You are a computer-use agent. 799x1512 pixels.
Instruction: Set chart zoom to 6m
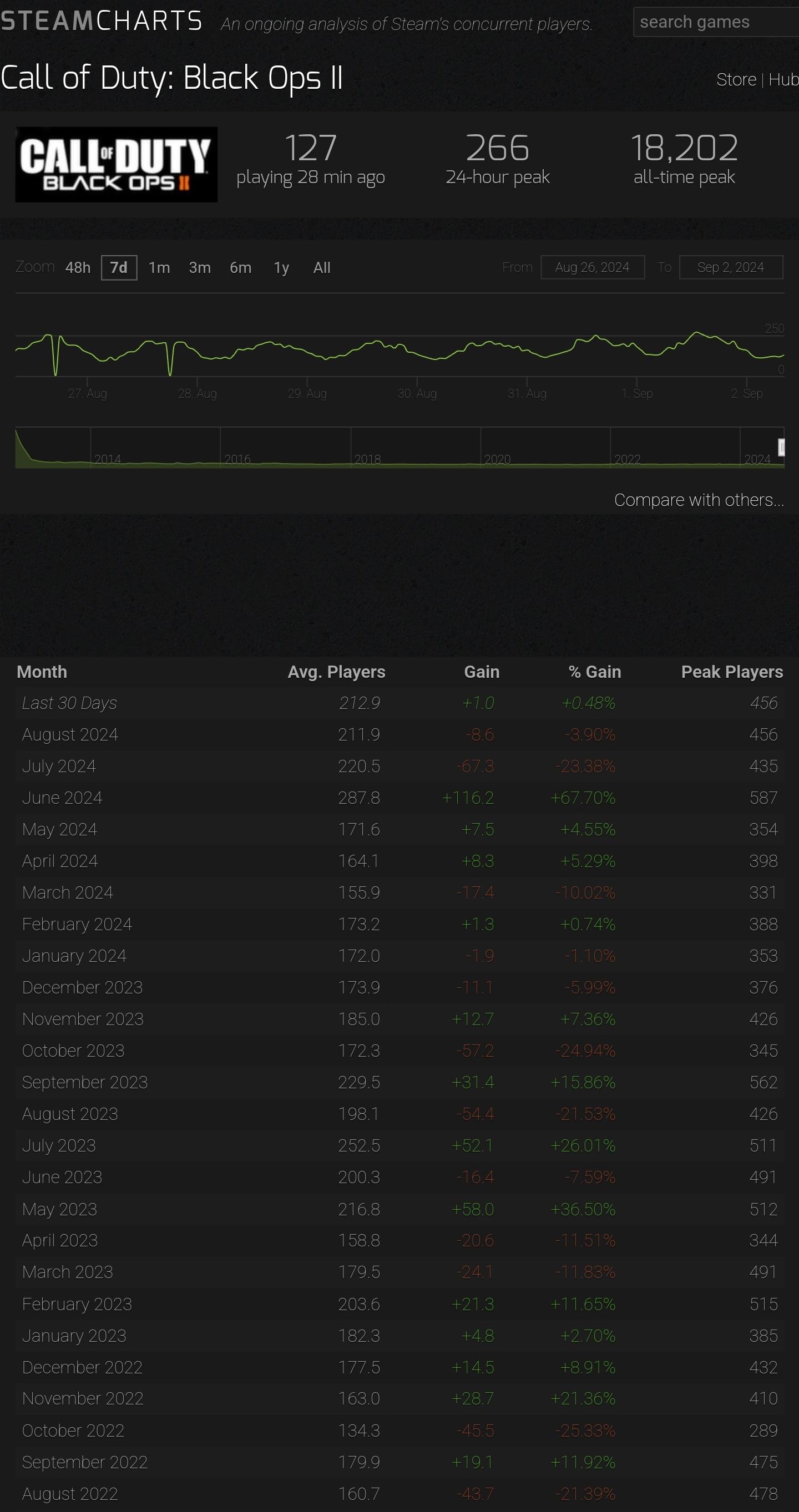click(240, 268)
